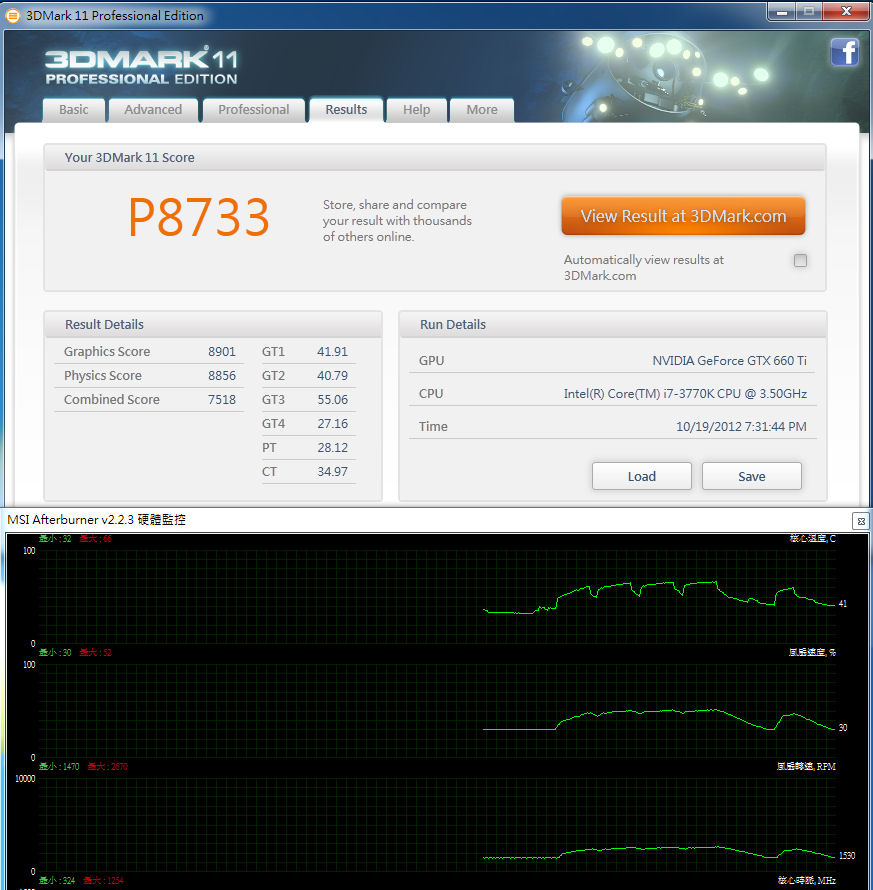Click the fan RPM graph in Afterburner

pos(437,825)
